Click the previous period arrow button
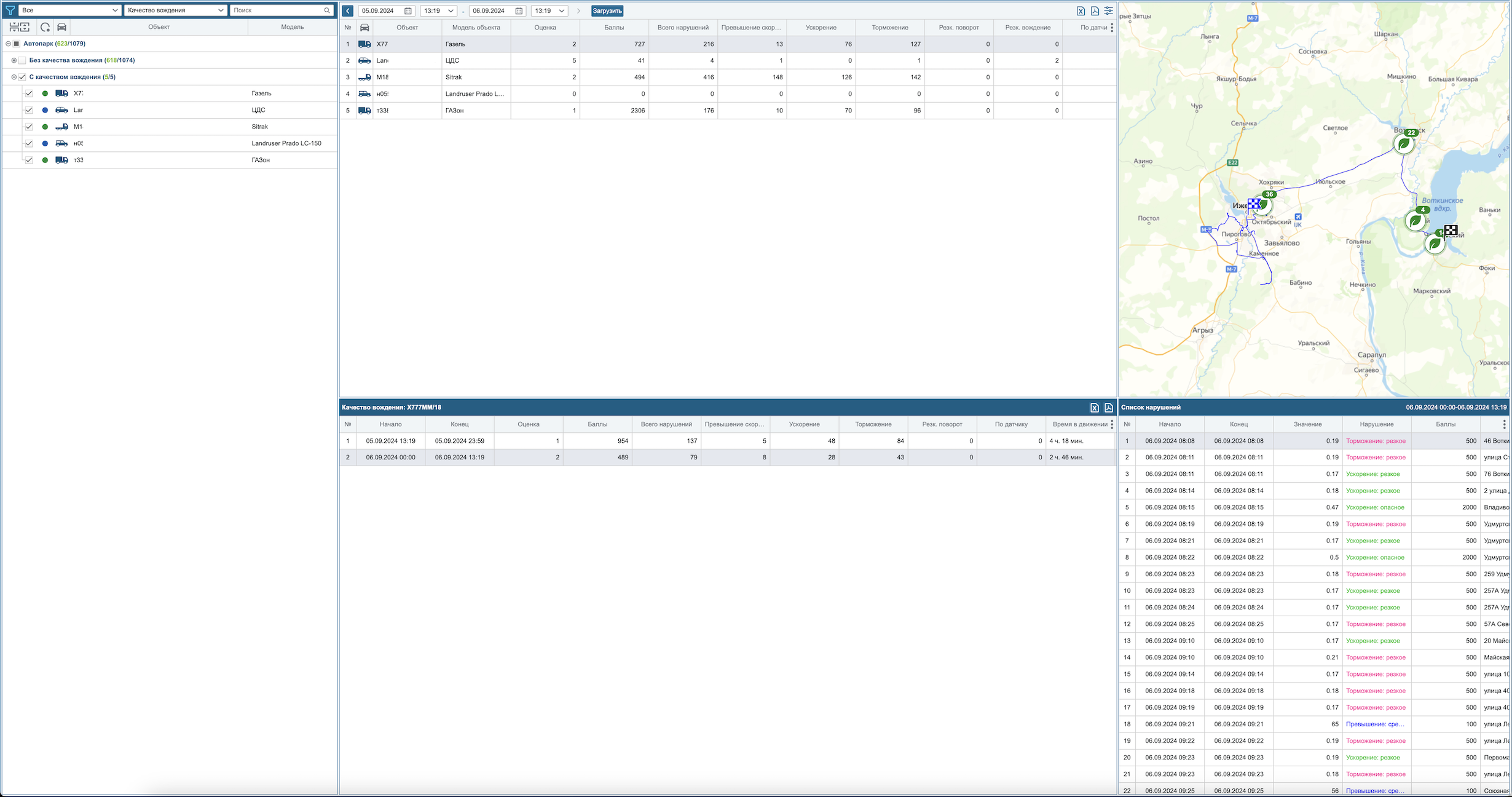This screenshot has width=1512, height=797. pyautogui.click(x=348, y=10)
